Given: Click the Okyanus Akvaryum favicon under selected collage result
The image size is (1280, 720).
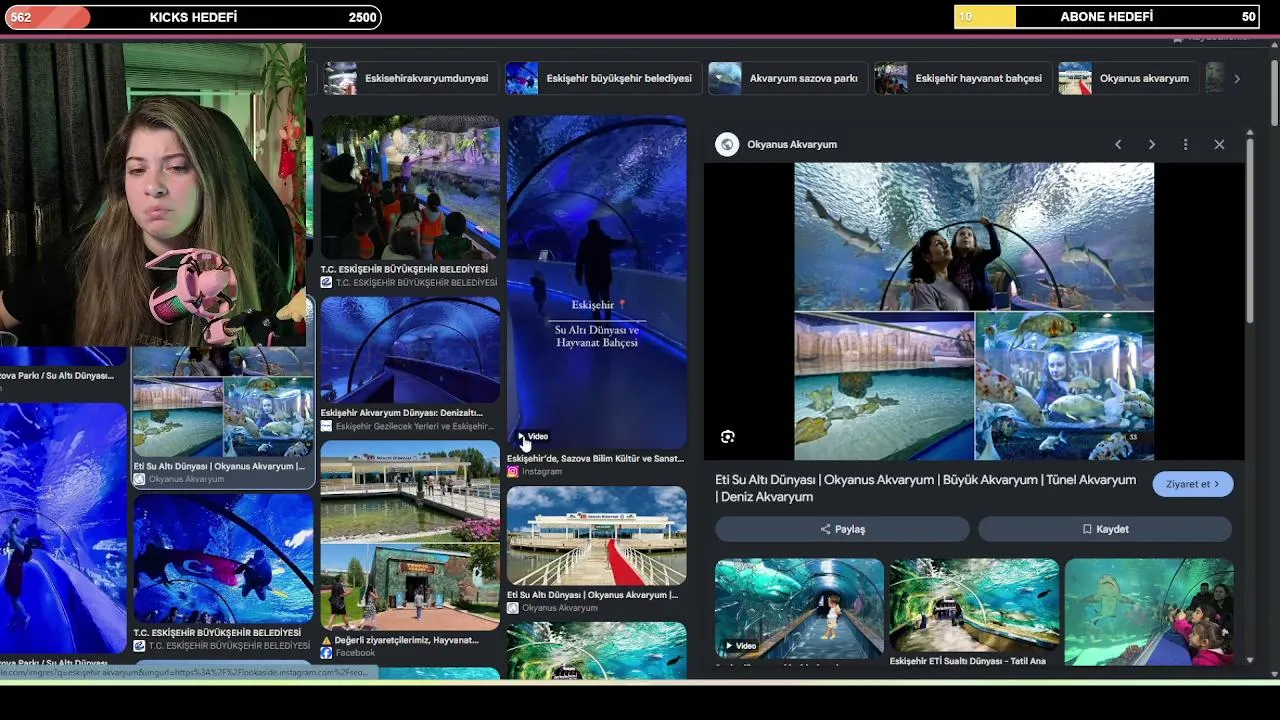Looking at the screenshot, I should 139,479.
